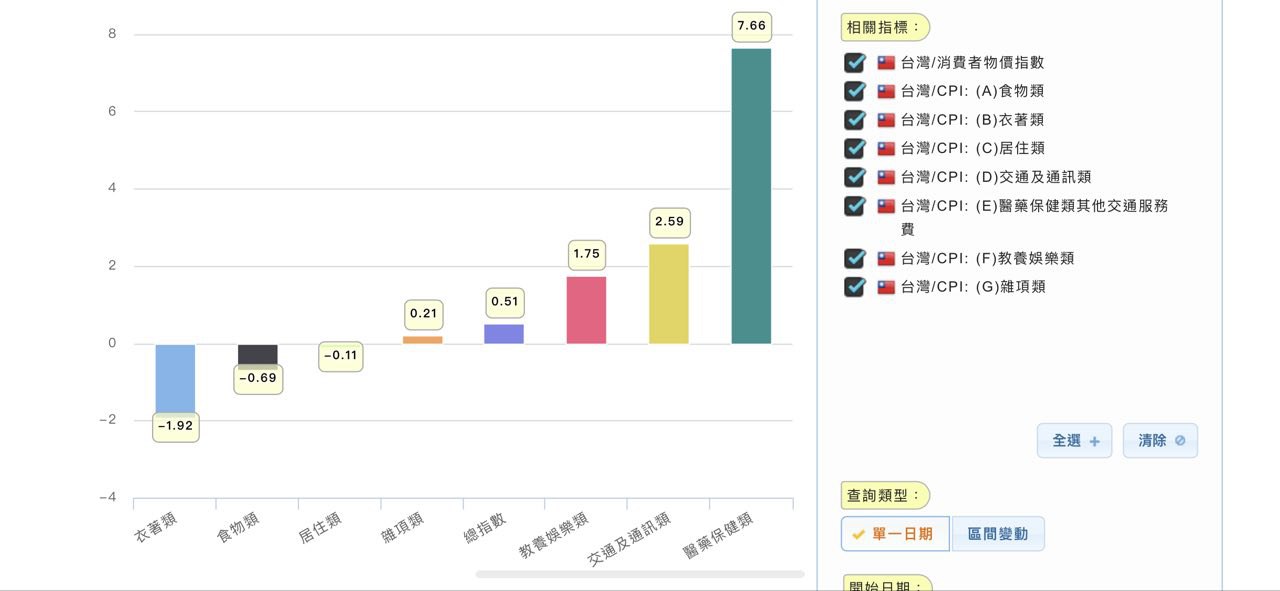Click the 總指數 x-axis label
This screenshot has height=591, width=1280.
tap(485, 527)
